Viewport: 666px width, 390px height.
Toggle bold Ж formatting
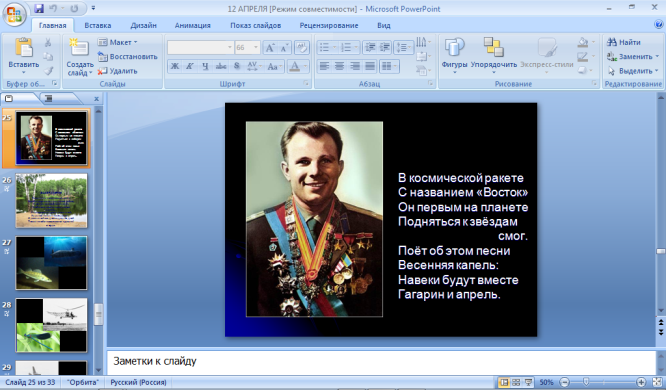click(175, 66)
